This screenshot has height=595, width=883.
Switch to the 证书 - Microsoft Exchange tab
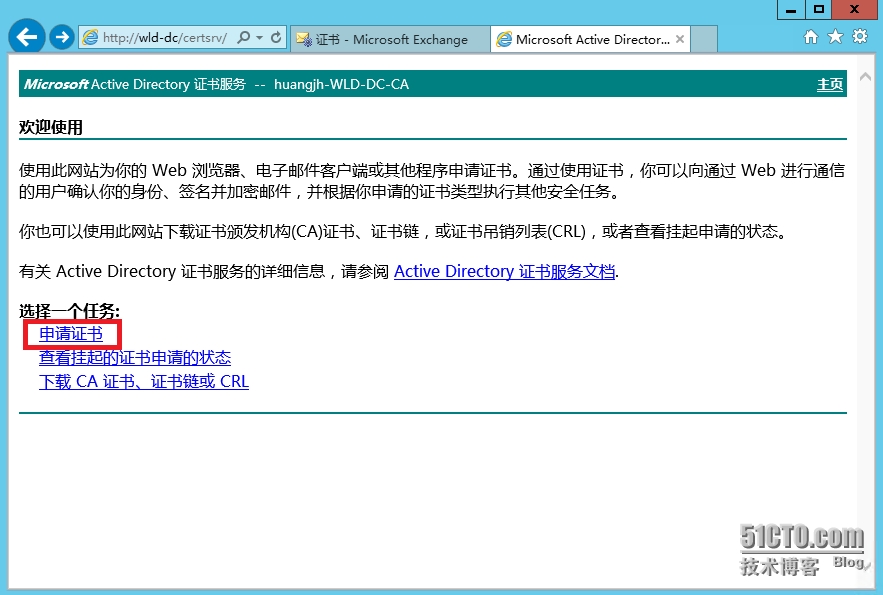[390, 39]
